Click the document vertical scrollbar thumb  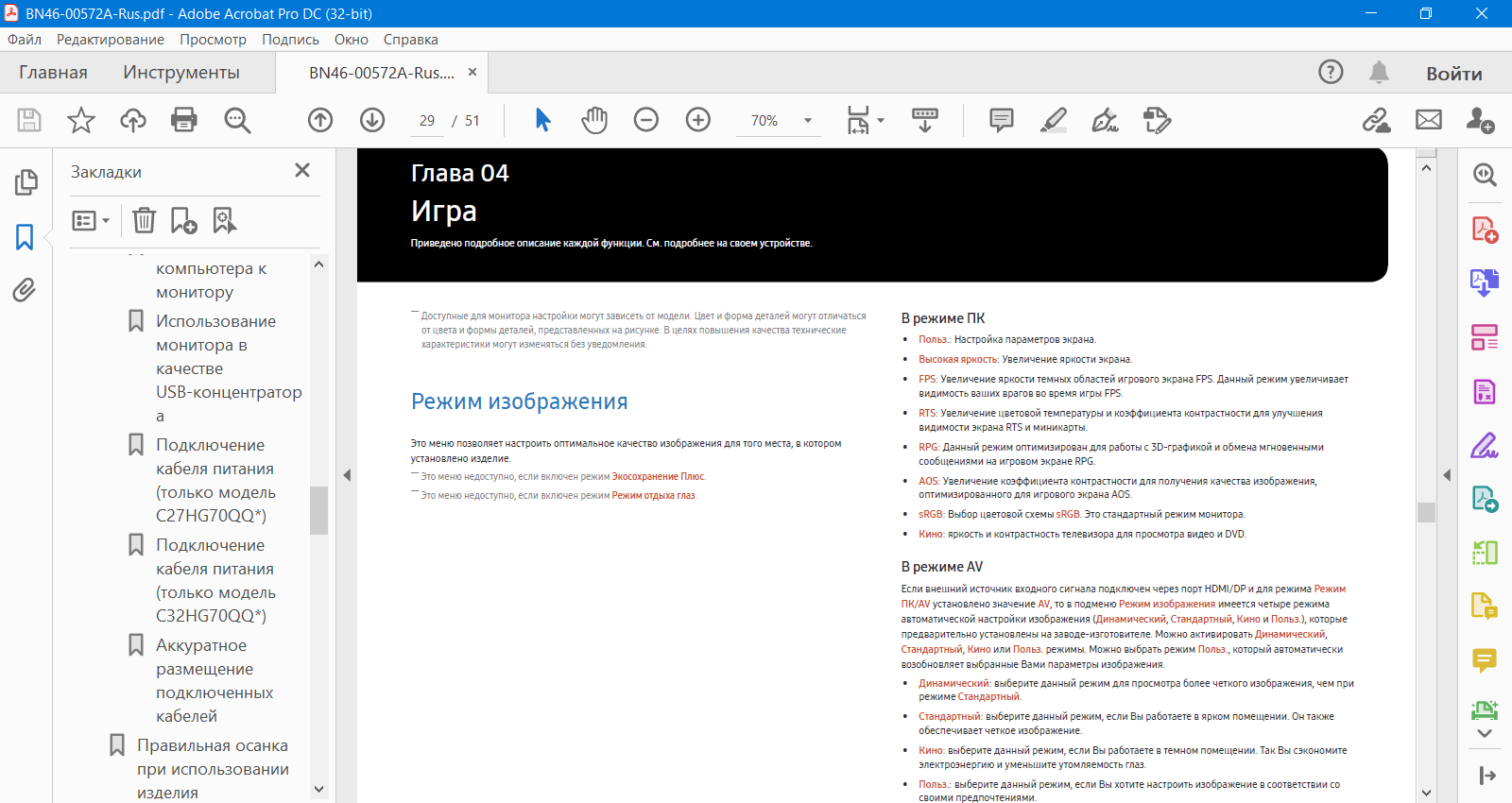pyautogui.click(x=1426, y=512)
